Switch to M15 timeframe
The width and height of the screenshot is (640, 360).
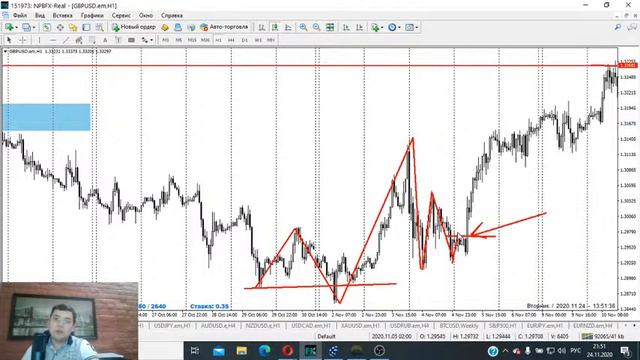point(192,40)
